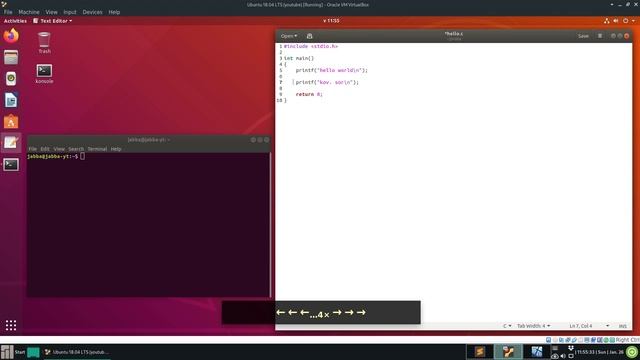
Task: Open the Ln 7, Col 4 position dropdown
Action: pos(589,326)
